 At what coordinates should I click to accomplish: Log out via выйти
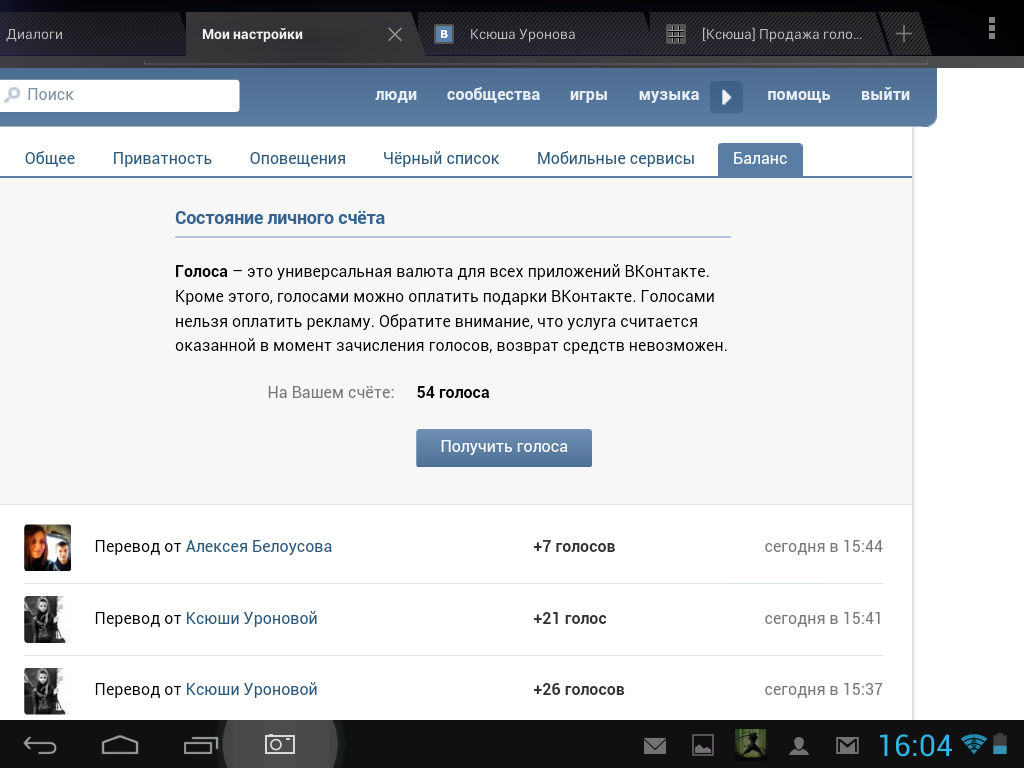(x=886, y=95)
